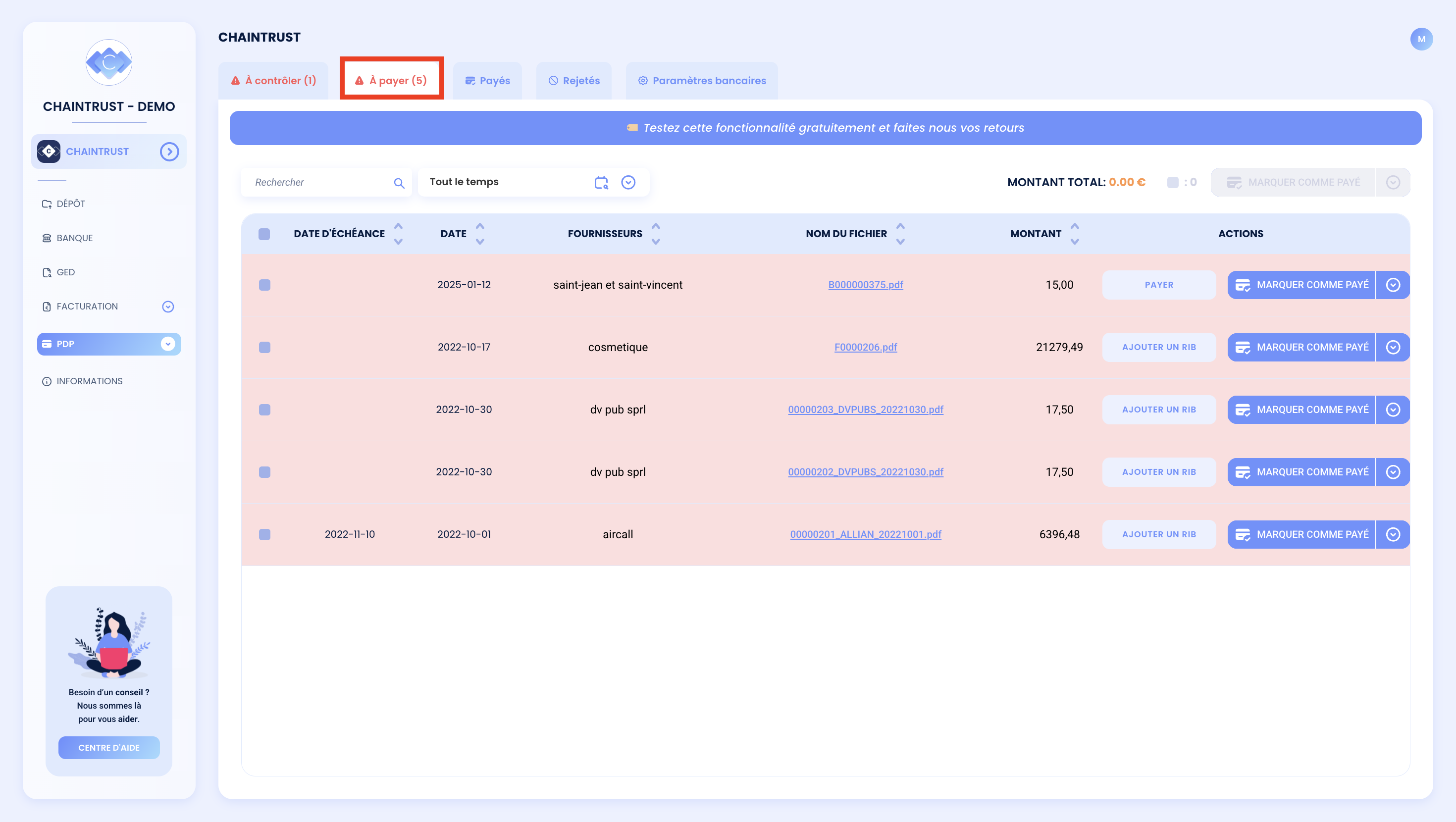1456x822 pixels.
Task: Collapse the PDP menu chevron
Action: coord(168,344)
